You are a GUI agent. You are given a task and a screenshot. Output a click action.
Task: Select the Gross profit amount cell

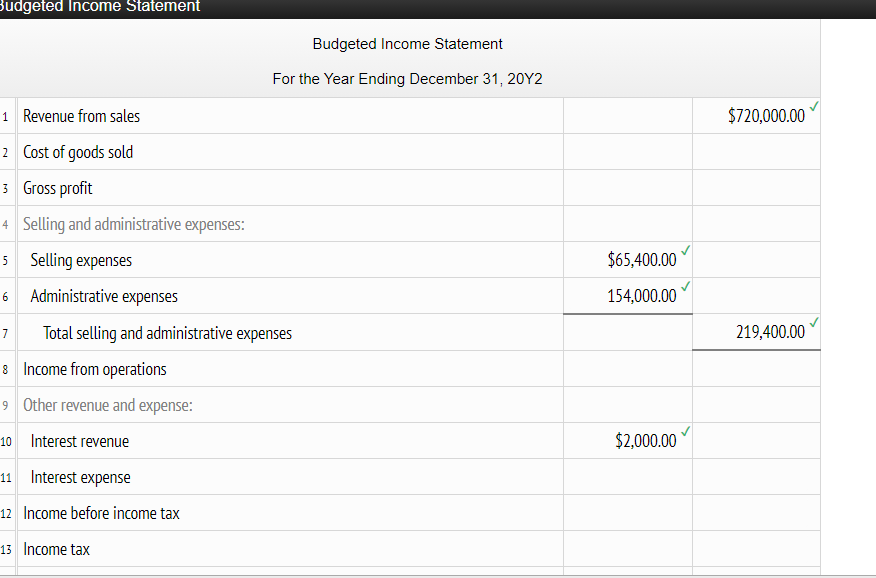(627, 187)
